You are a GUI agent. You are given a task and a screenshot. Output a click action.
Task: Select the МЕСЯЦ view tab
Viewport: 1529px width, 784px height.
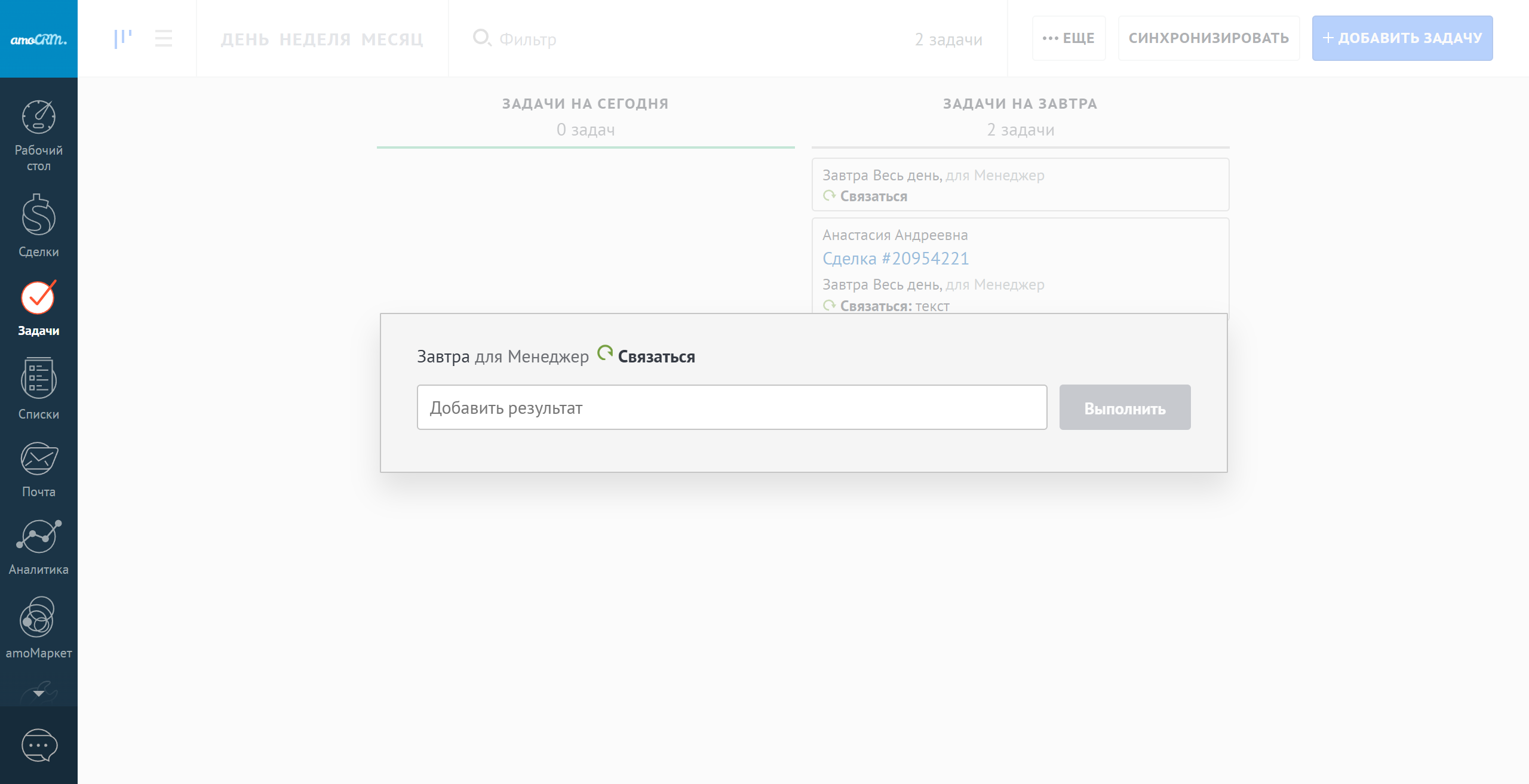pos(392,39)
